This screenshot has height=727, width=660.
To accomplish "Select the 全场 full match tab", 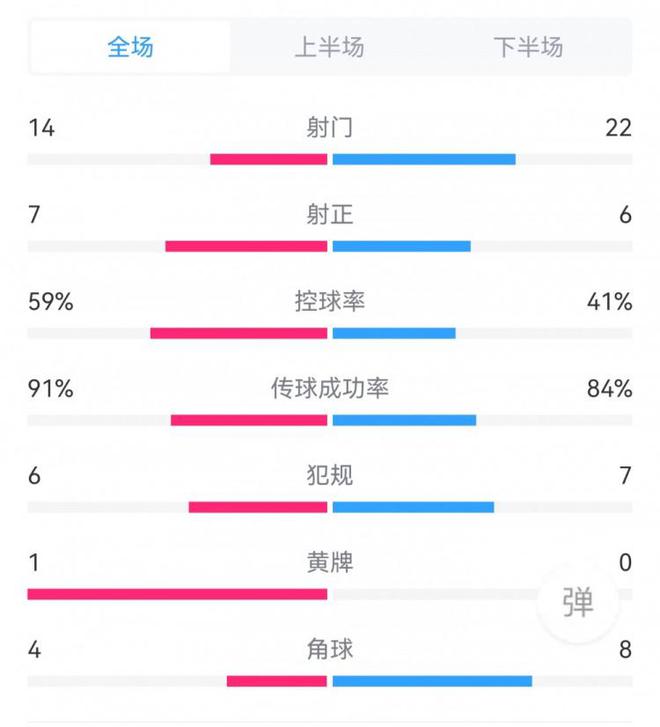I will tap(131, 47).
